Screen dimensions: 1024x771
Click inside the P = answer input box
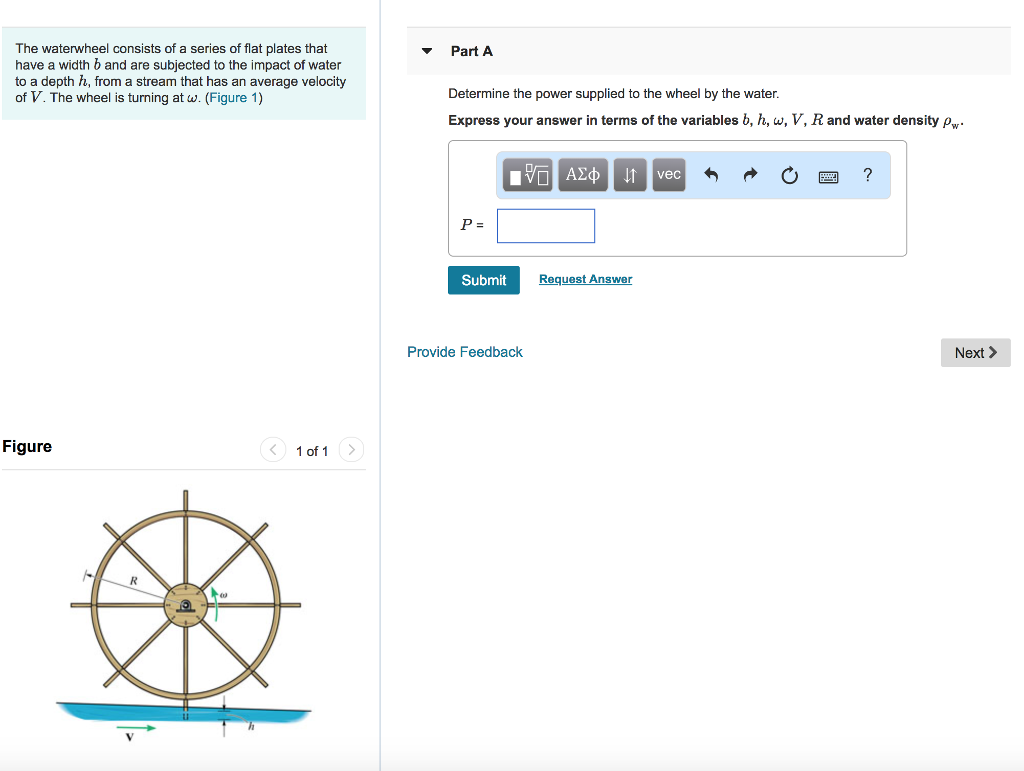(545, 225)
